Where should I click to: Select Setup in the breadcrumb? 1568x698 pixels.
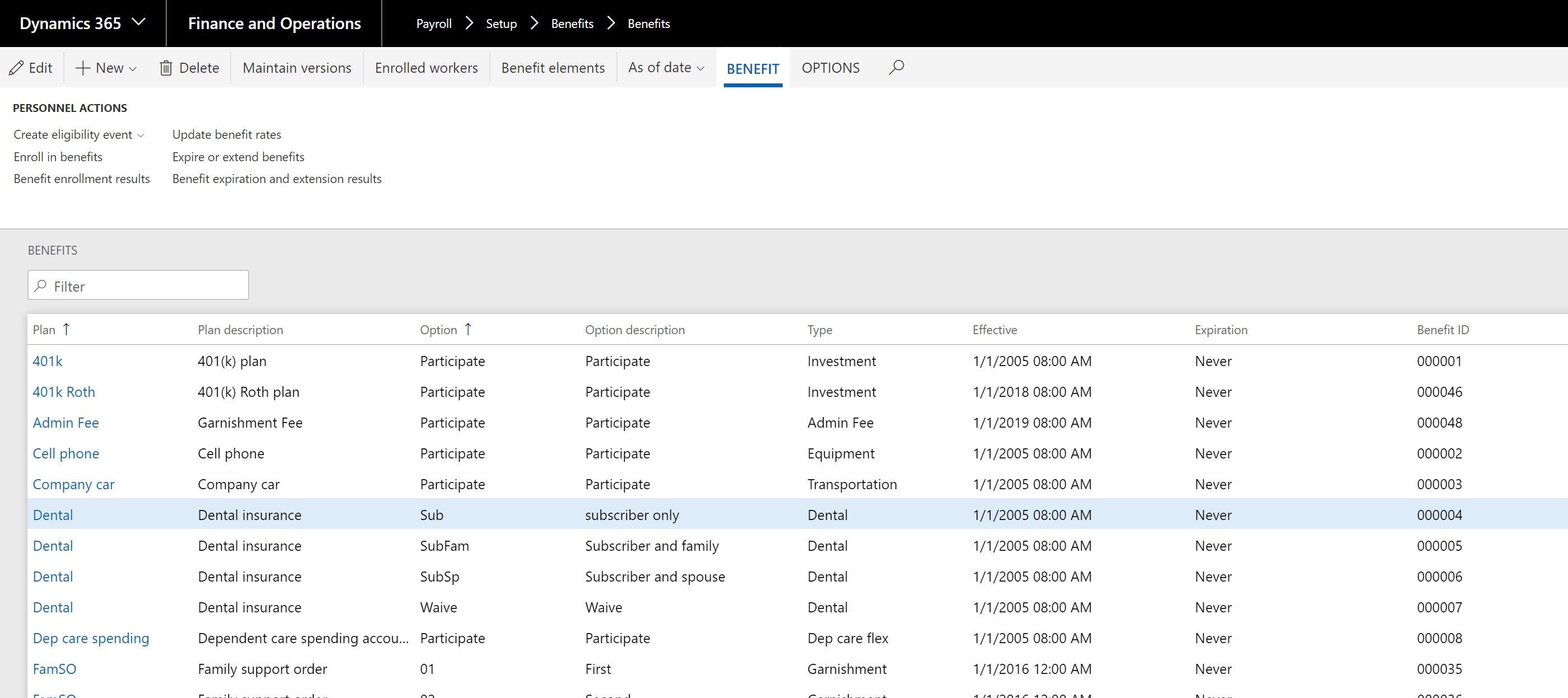point(501,24)
